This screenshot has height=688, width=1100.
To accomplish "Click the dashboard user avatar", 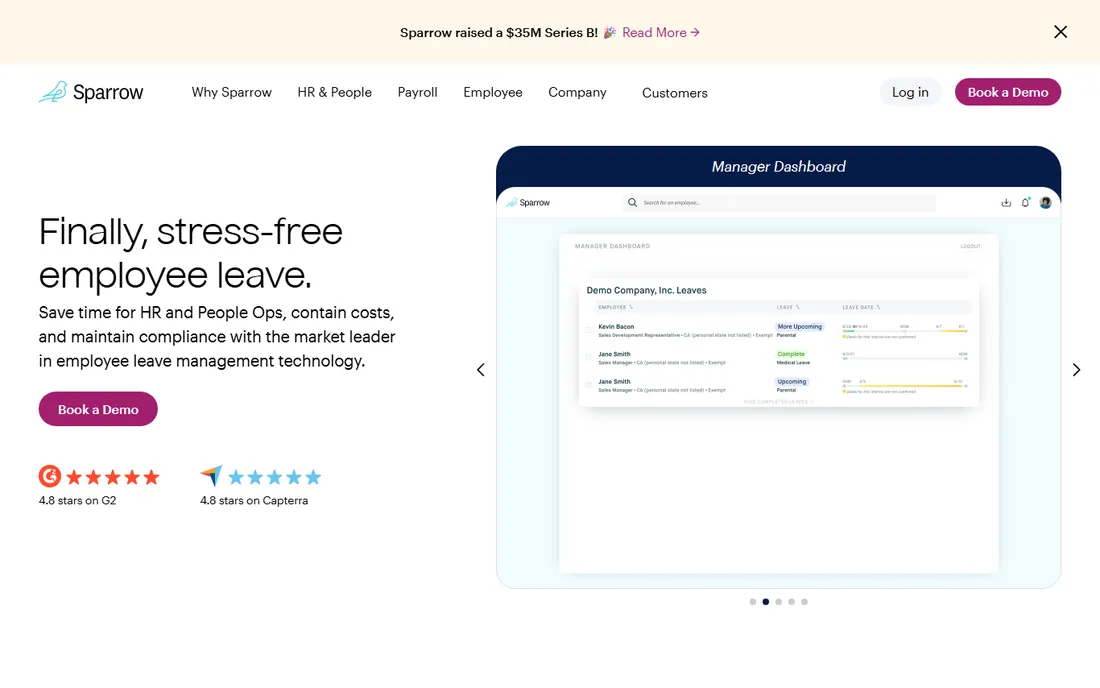I will point(1045,203).
